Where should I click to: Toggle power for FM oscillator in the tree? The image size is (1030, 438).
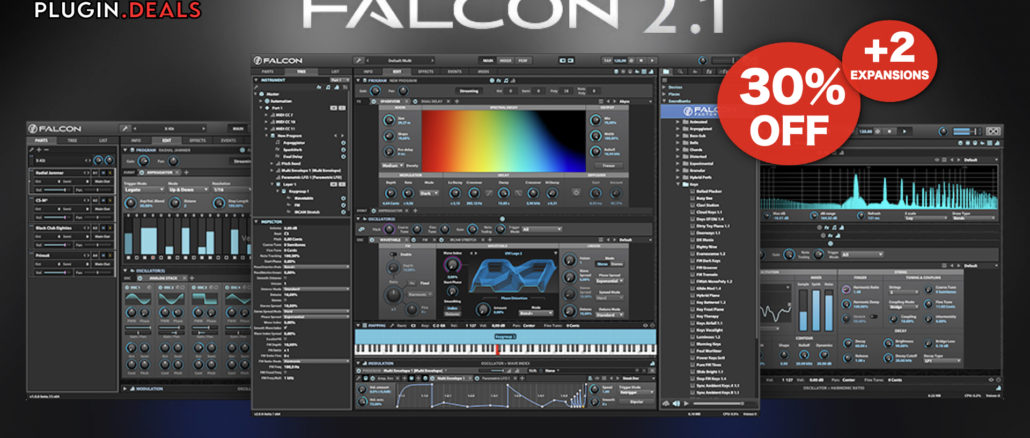pos(344,205)
